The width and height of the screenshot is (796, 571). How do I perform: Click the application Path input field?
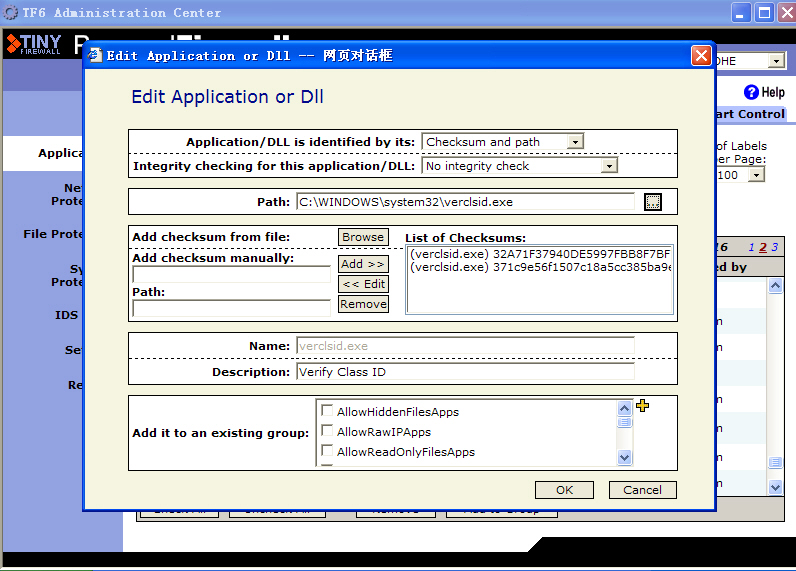466,202
